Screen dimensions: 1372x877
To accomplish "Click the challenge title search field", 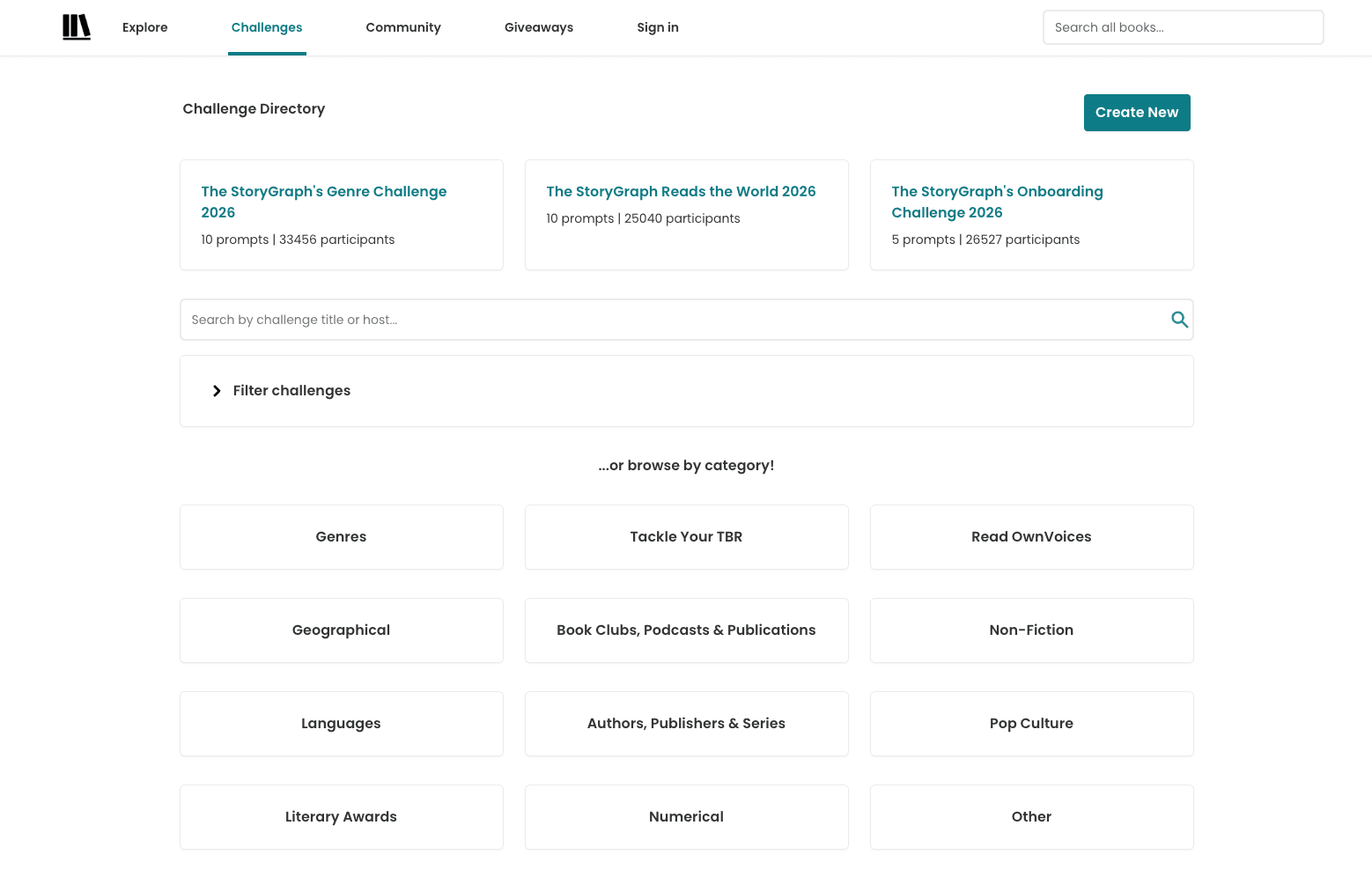I will coord(616,320).
